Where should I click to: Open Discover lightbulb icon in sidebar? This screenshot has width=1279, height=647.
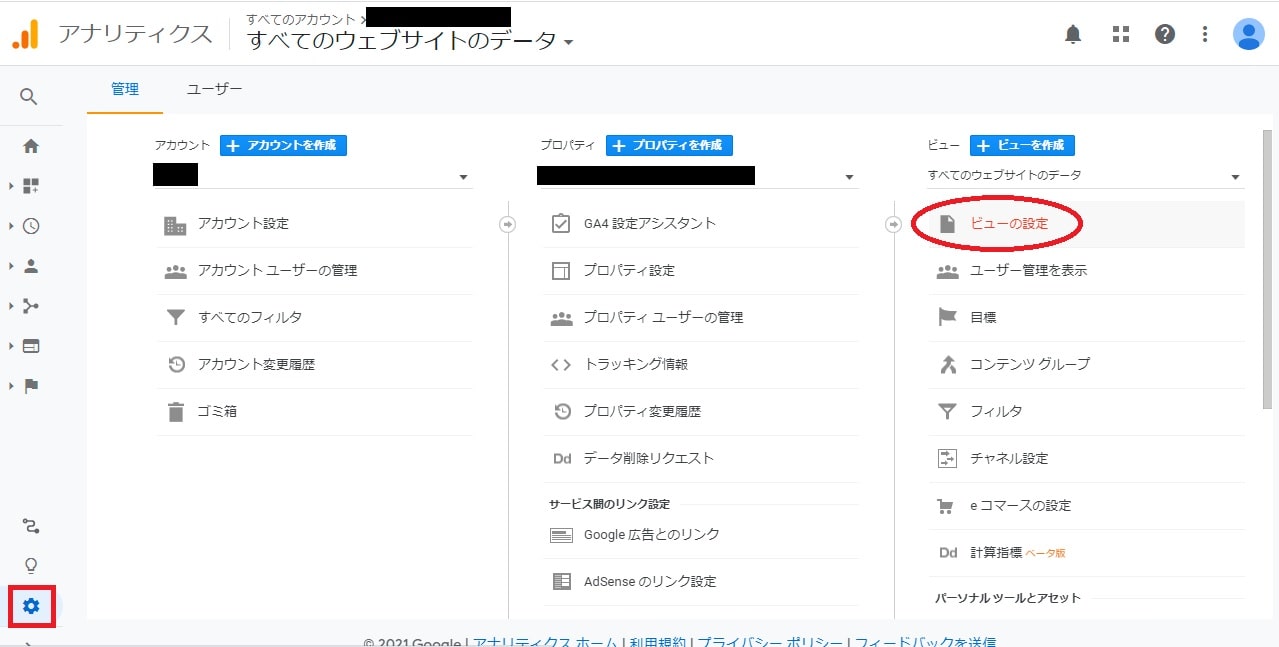[31, 566]
